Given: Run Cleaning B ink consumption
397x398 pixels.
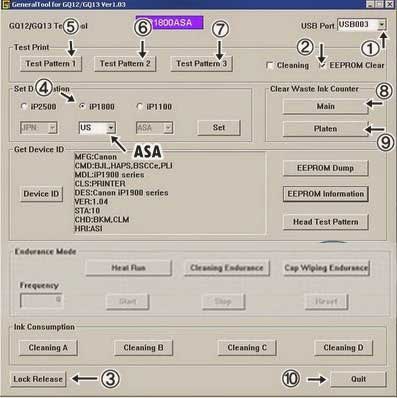Looking at the screenshot, I should click(143, 348).
